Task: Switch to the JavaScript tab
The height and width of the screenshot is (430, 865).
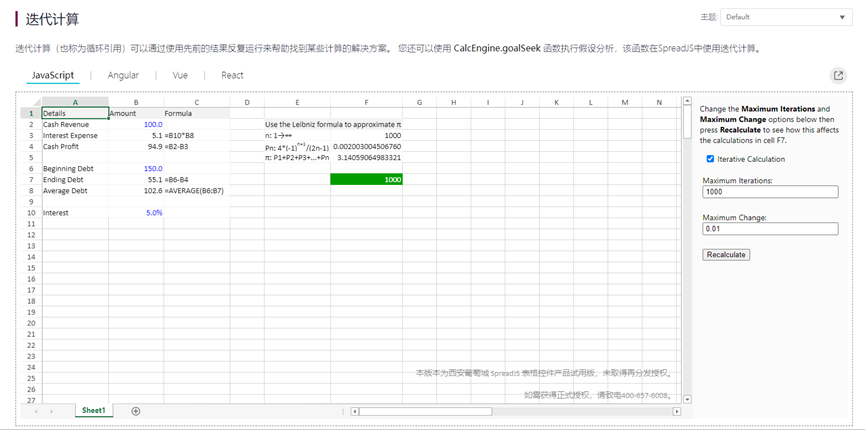Action: point(53,75)
